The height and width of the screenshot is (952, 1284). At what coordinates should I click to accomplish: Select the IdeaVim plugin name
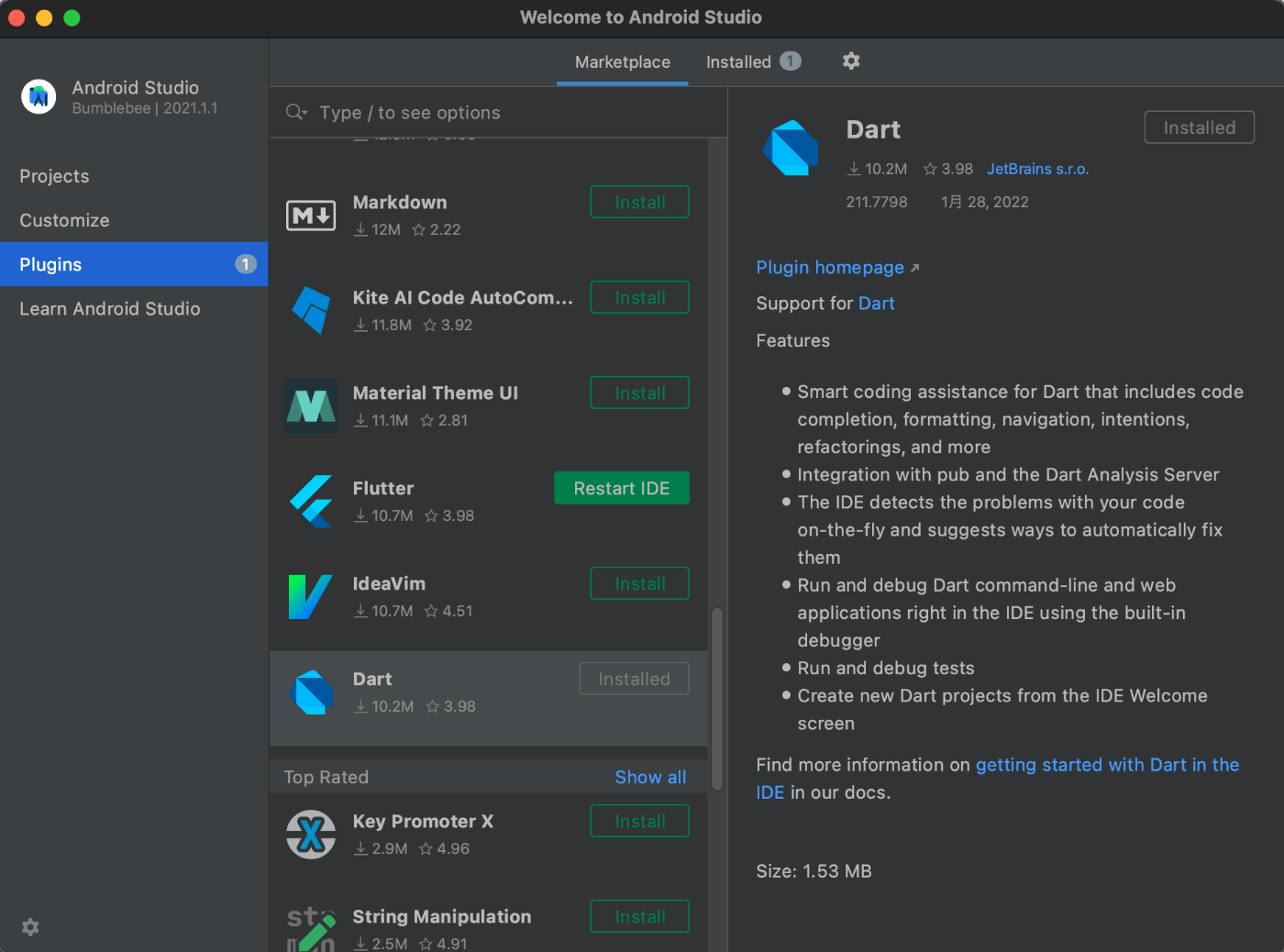point(389,583)
